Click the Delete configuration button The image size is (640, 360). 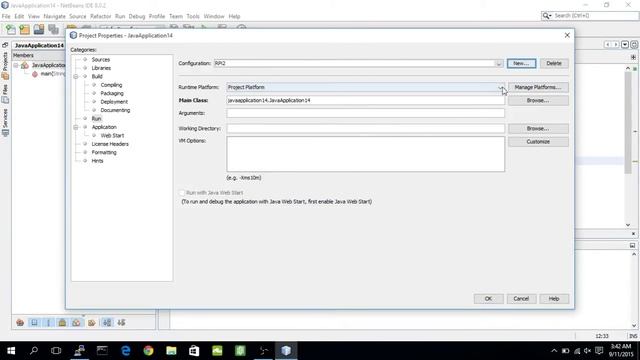point(554,63)
